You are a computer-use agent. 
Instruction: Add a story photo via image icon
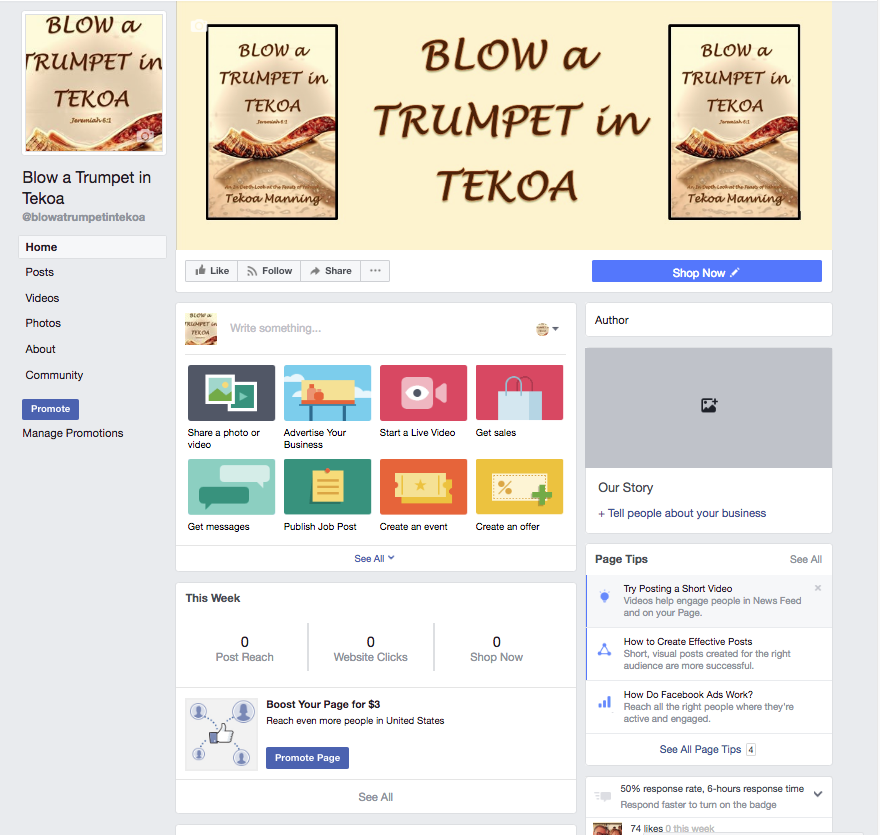point(709,405)
